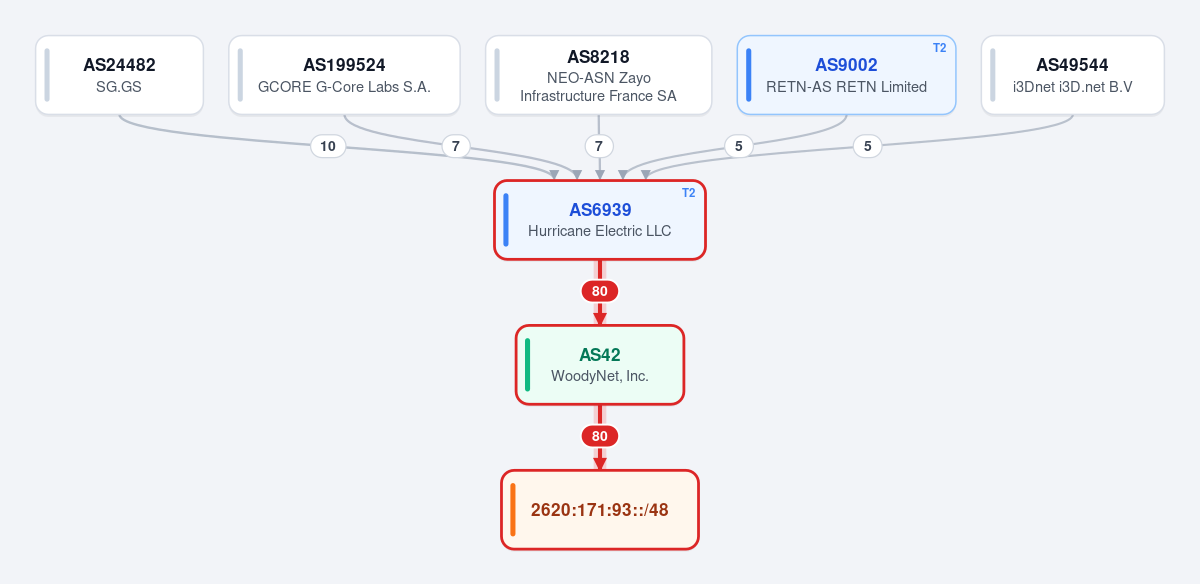
Task: Click red 80 label below AS6939
Action: [x=600, y=291]
